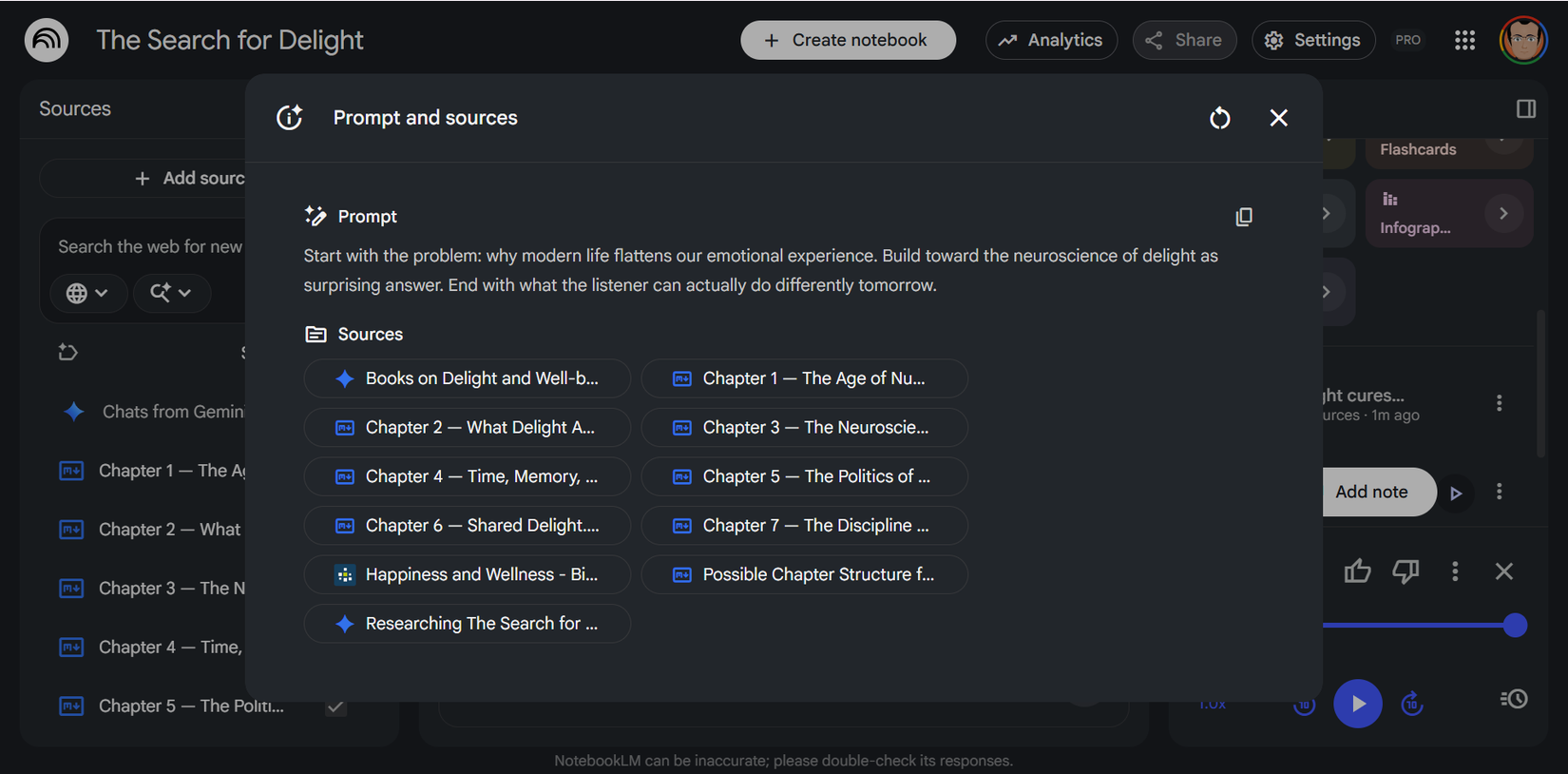This screenshot has width=1568, height=774.
Task: Click the Gemini star icon for Chats from Gemini
Action: (74, 412)
